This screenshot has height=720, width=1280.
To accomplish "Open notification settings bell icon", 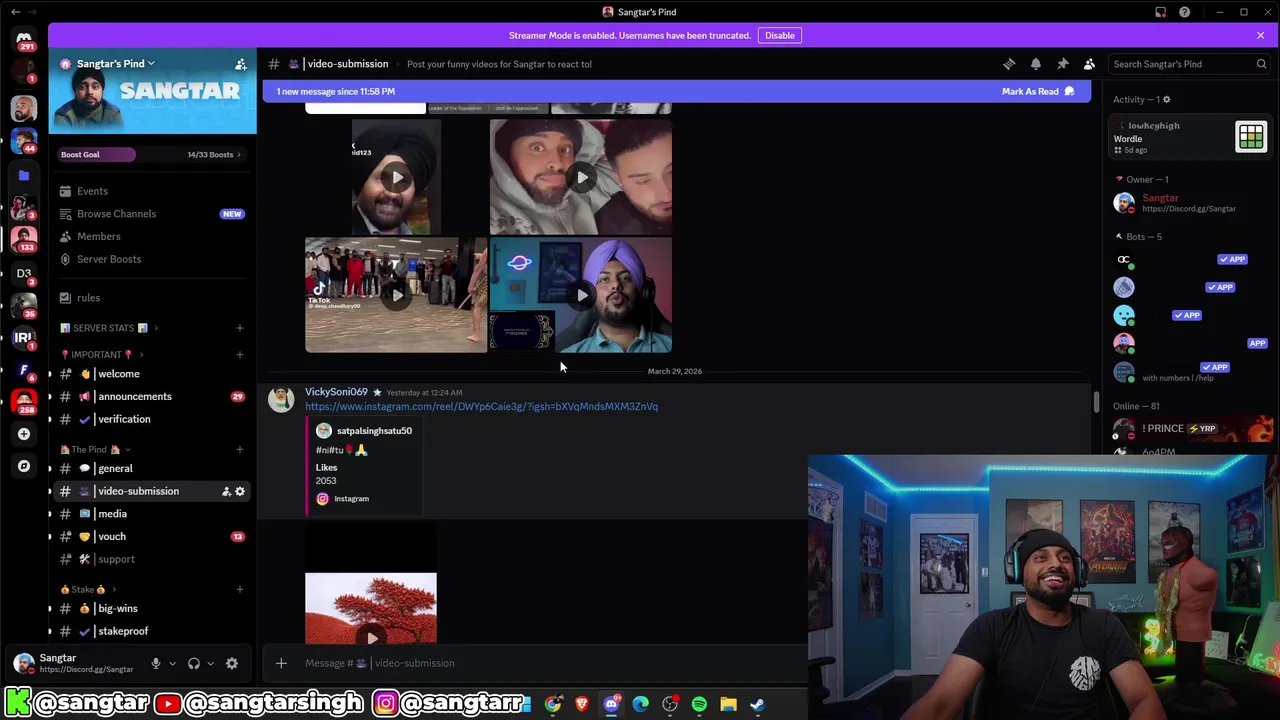I will click(x=1036, y=64).
